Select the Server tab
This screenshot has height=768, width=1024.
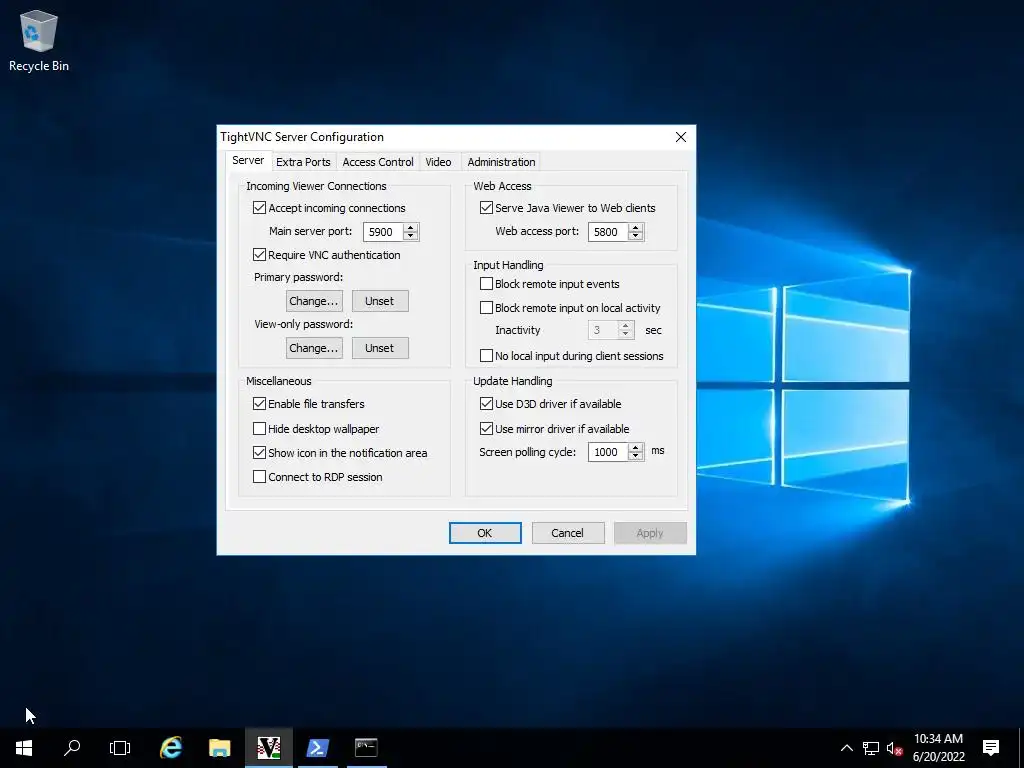coord(248,161)
